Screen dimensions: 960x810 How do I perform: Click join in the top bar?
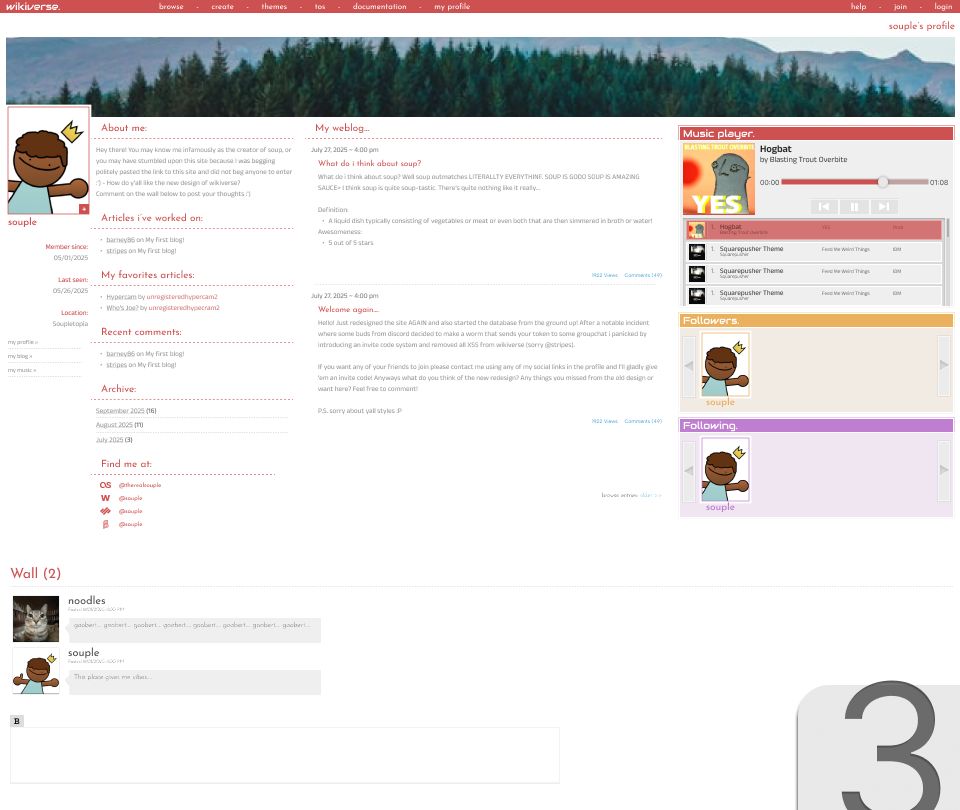pyautogui.click(x=900, y=7)
